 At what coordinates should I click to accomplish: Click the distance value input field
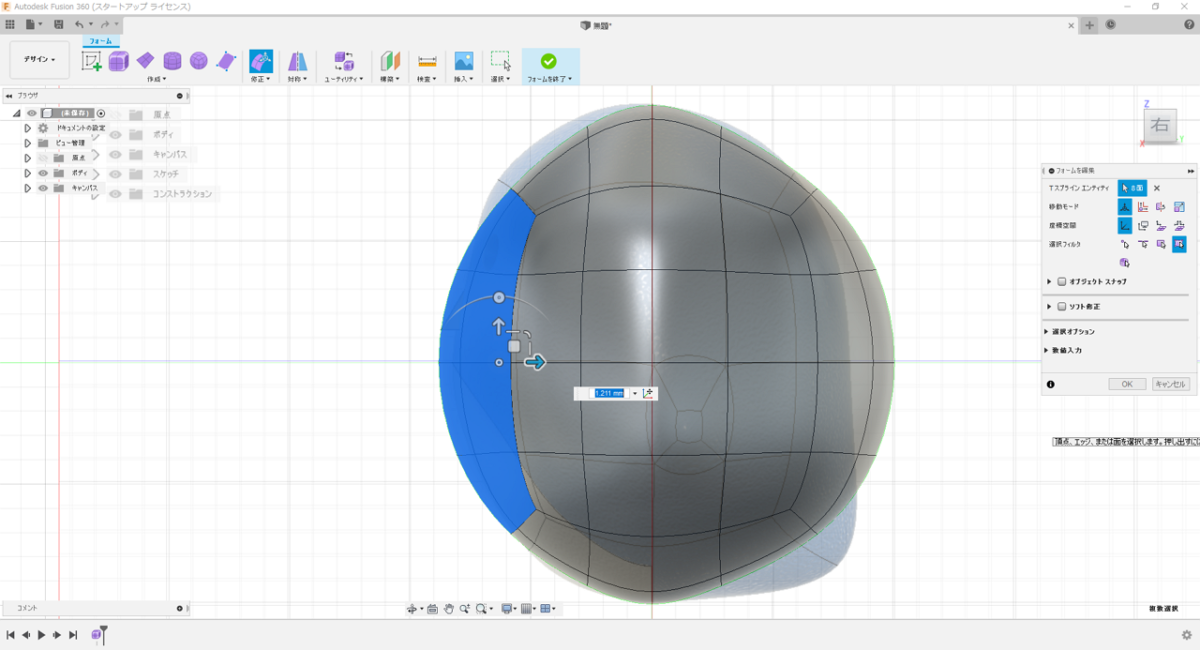coord(609,393)
